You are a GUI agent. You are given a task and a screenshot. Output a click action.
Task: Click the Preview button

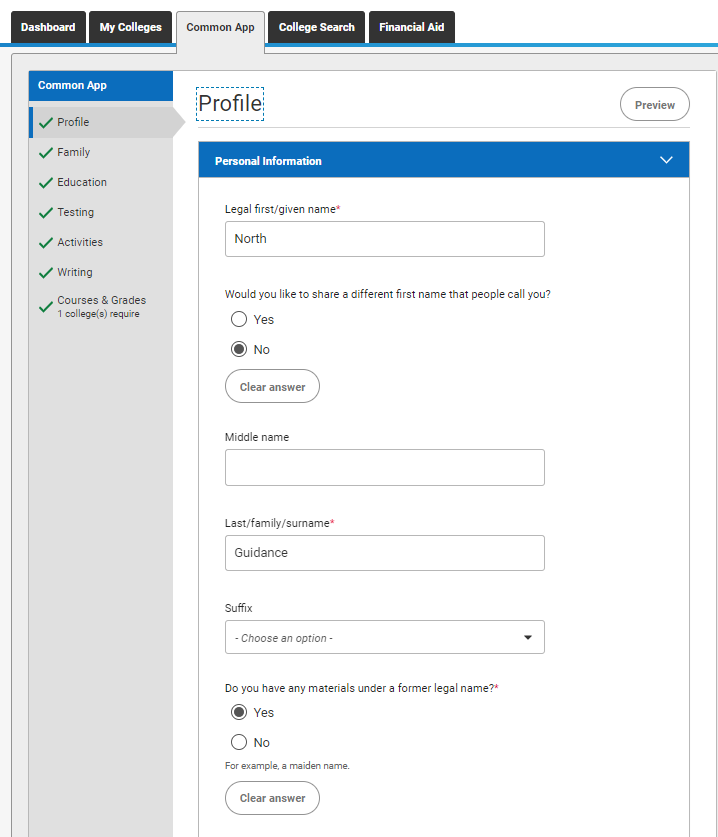[654, 105]
